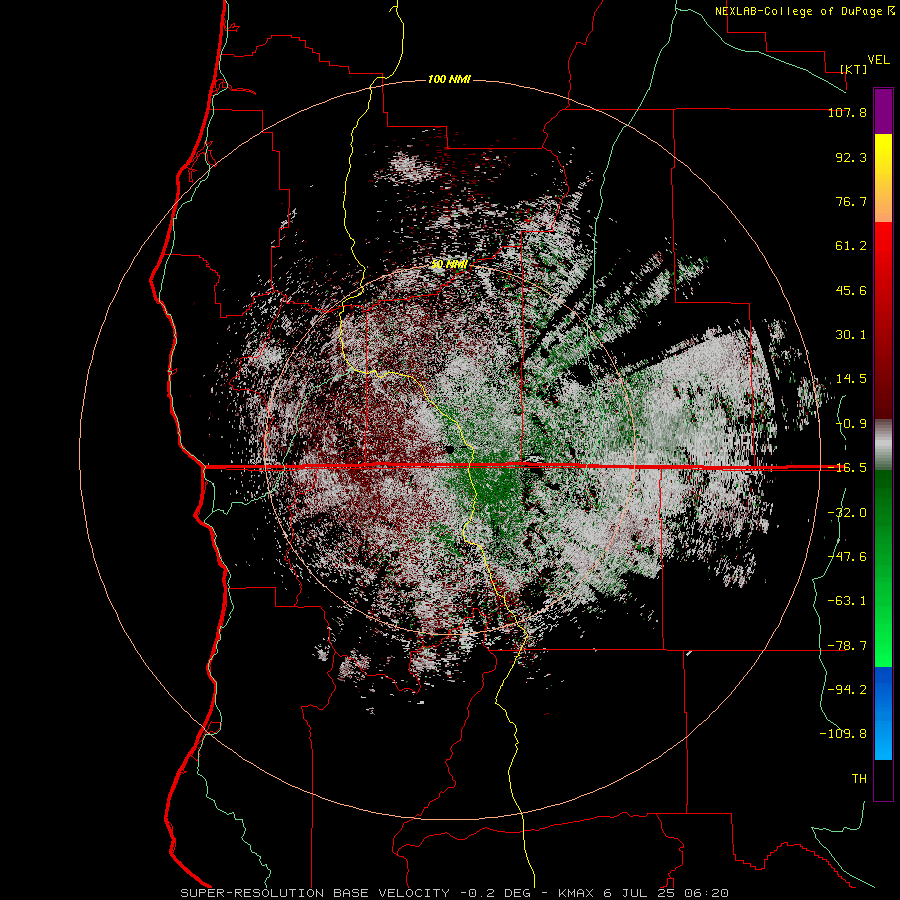
Task: Click the VEL legend heading
Action: [x=878, y=60]
